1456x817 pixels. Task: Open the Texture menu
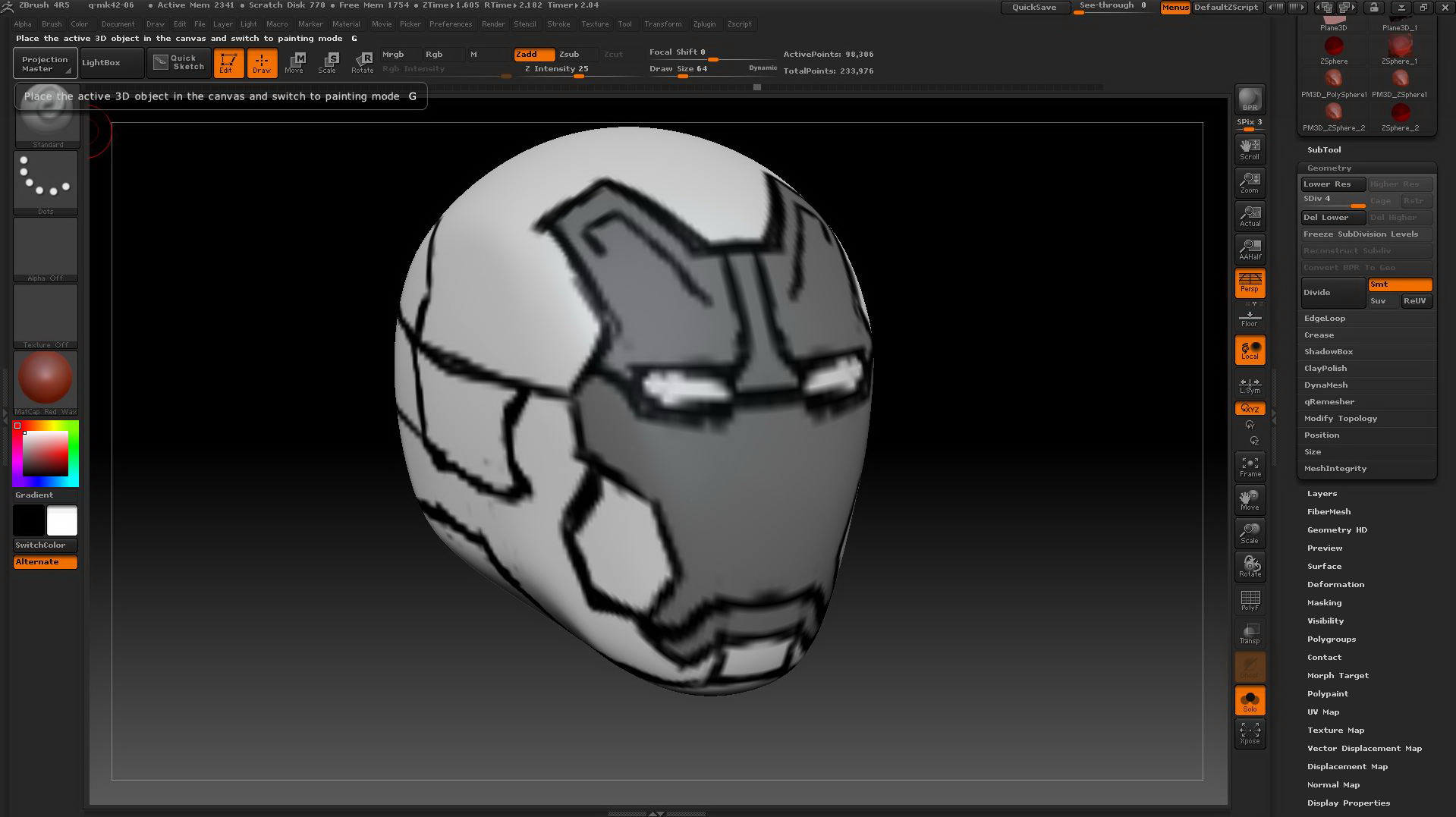tap(595, 24)
